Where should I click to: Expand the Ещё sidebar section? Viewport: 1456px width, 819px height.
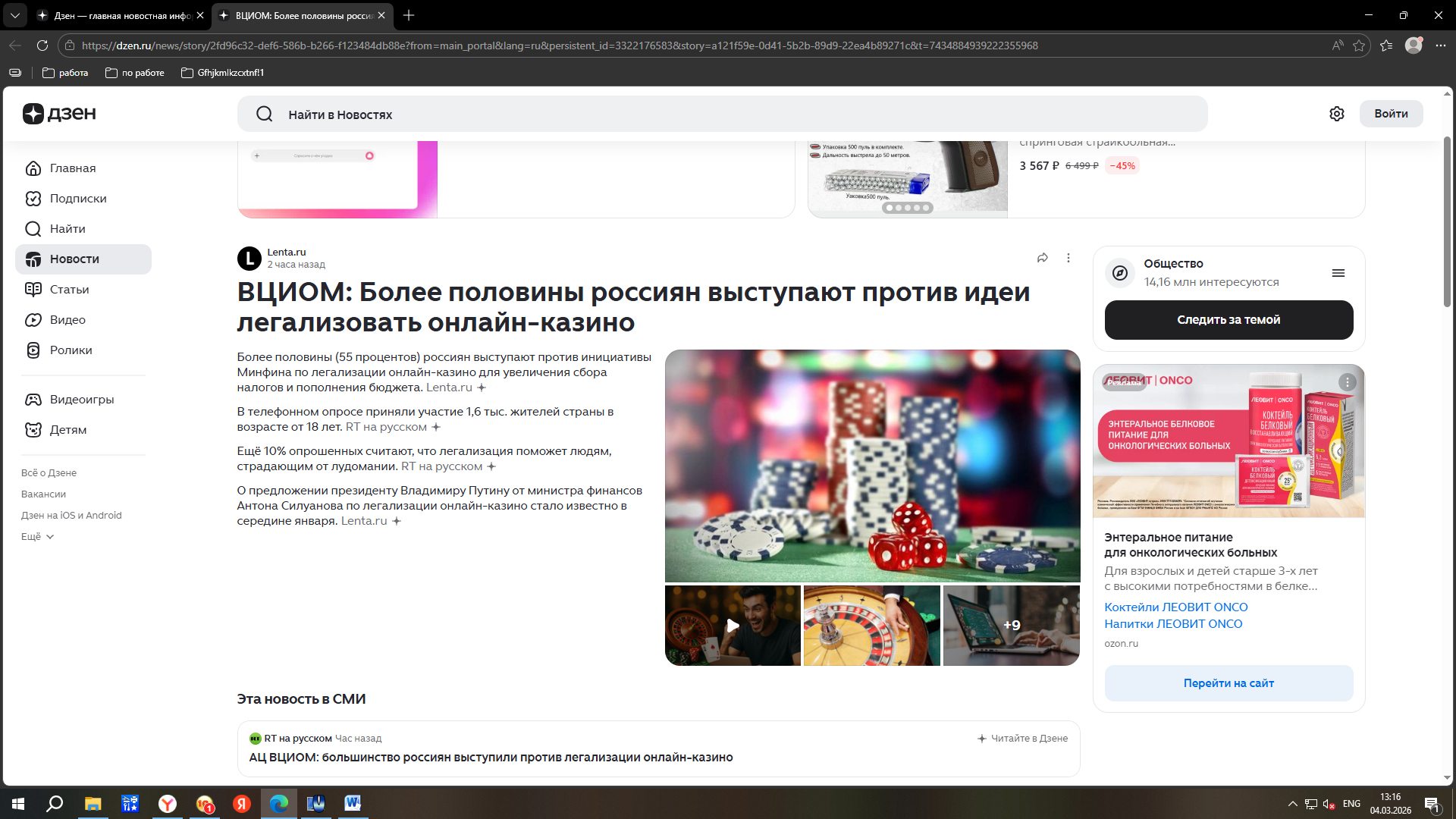[37, 537]
